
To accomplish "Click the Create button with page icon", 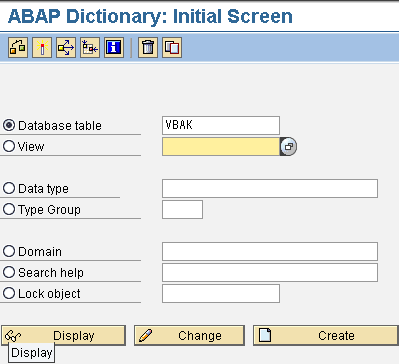I will (326, 335).
